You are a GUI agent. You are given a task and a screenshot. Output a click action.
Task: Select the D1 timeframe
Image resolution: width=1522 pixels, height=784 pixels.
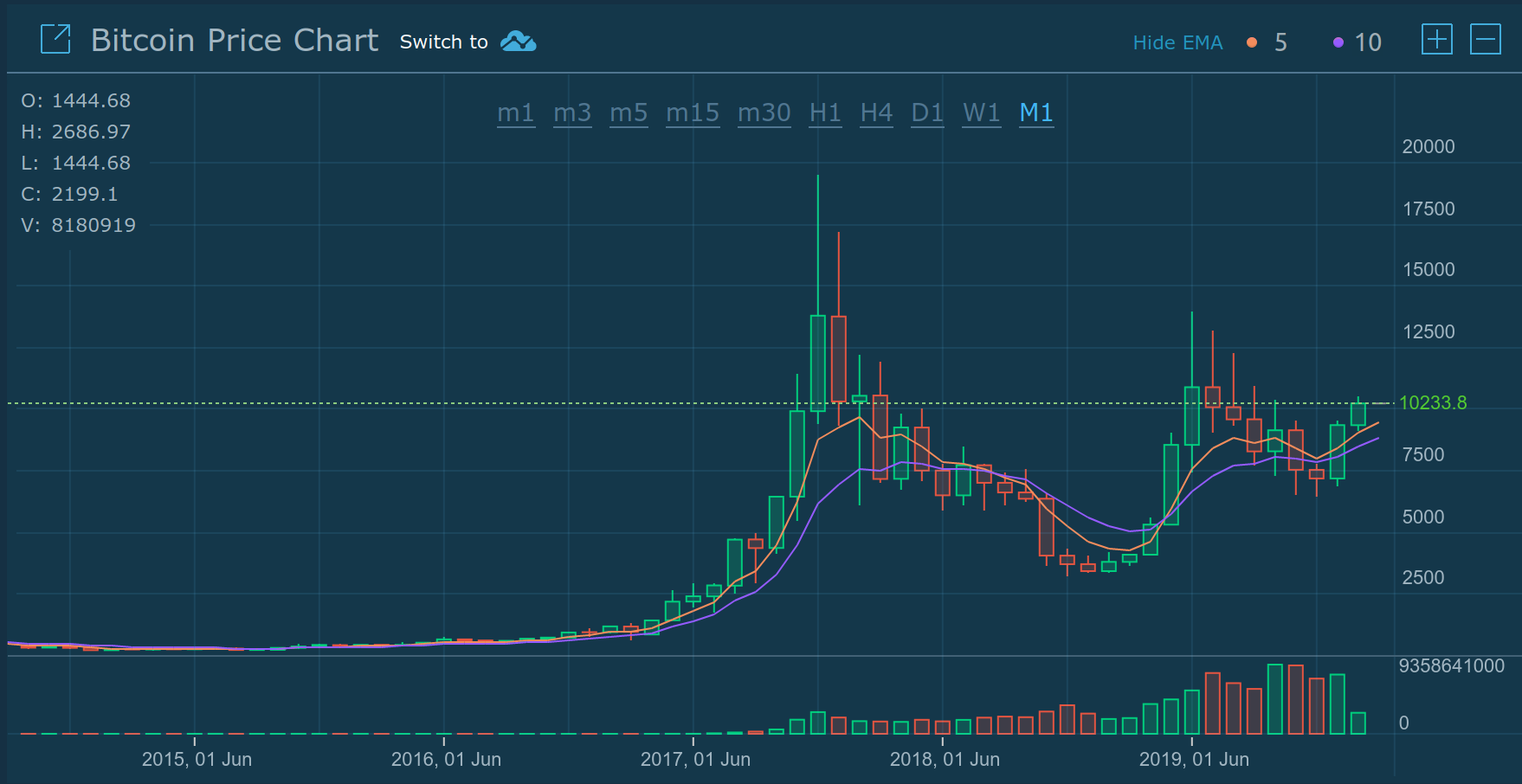[x=927, y=112]
